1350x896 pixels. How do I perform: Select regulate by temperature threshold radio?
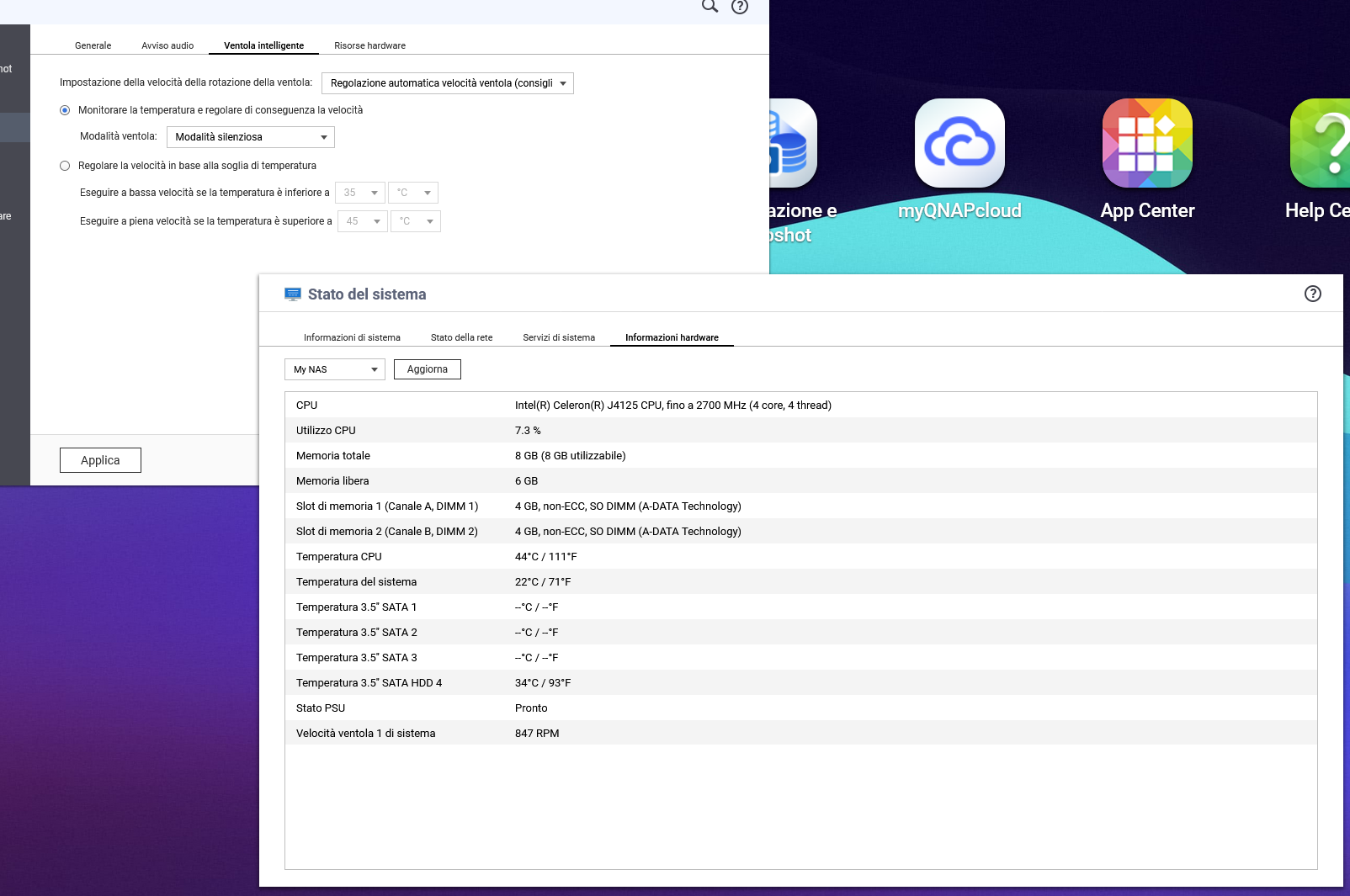pyautogui.click(x=65, y=166)
